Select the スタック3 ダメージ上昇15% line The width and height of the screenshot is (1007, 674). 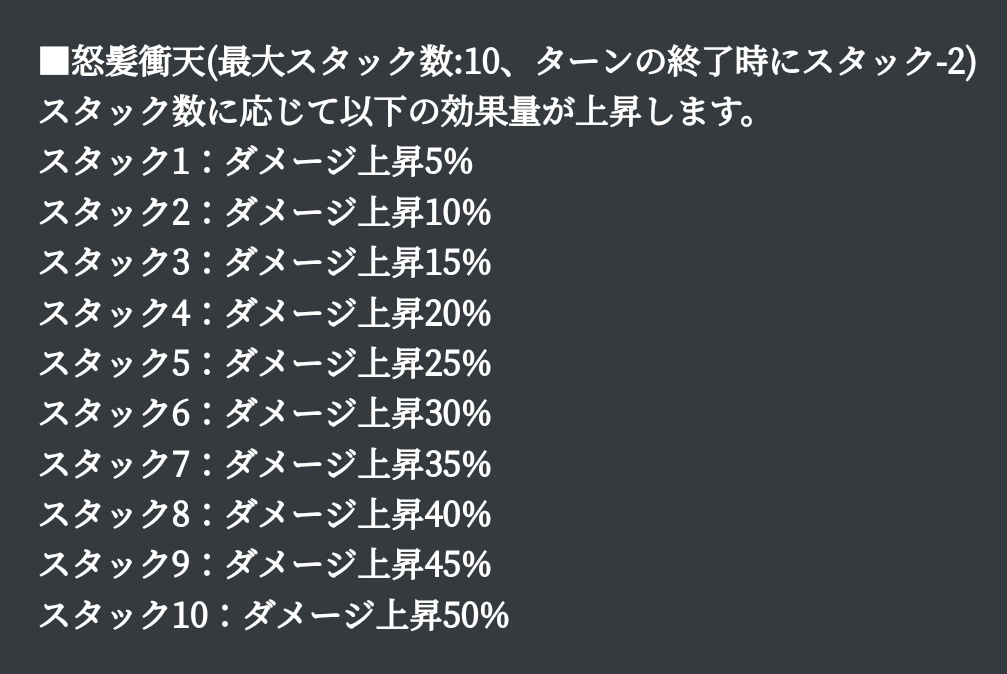tap(265, 263)
